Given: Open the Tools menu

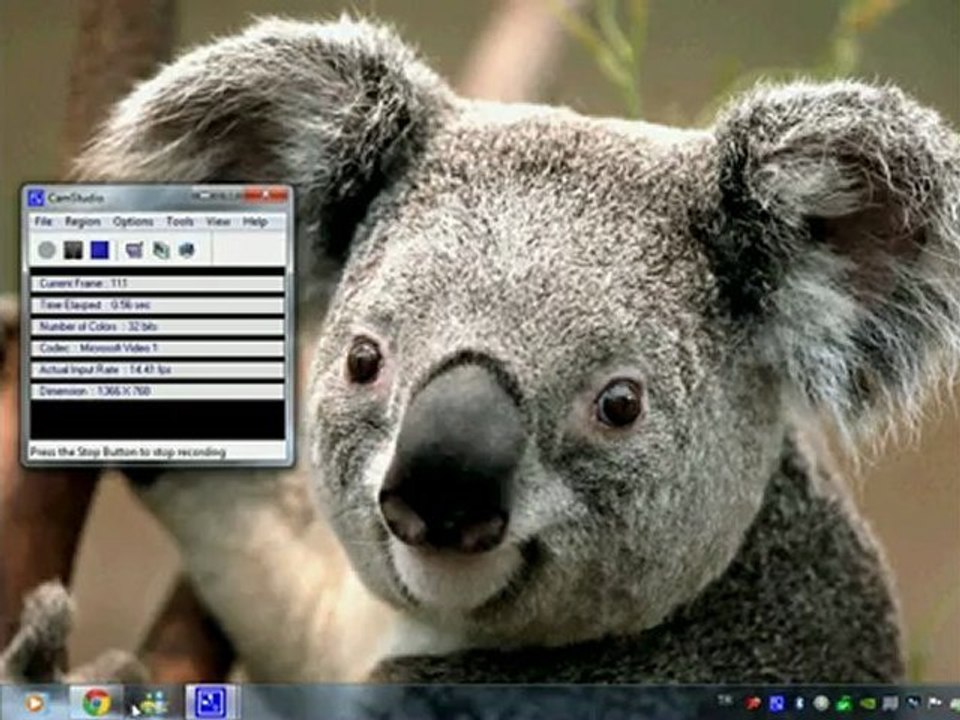Looking at the screenshot, I should pos(180,222).
